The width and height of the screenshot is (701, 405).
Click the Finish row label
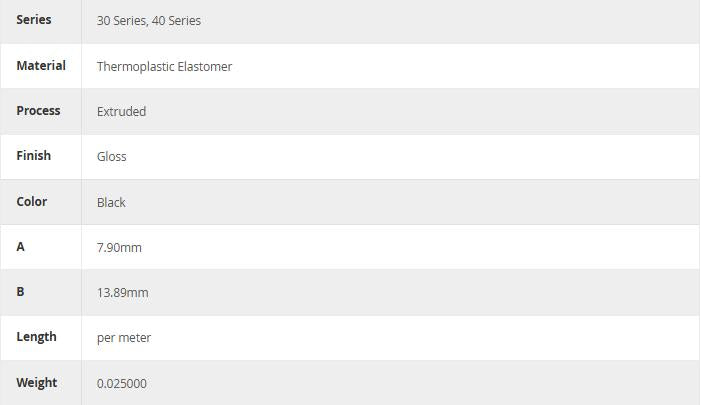[33, 156]
